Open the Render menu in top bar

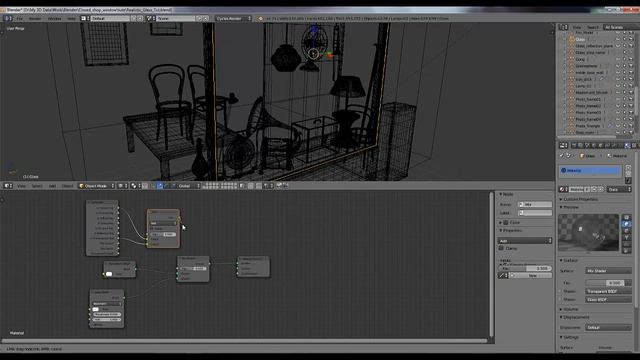[35, 18]
